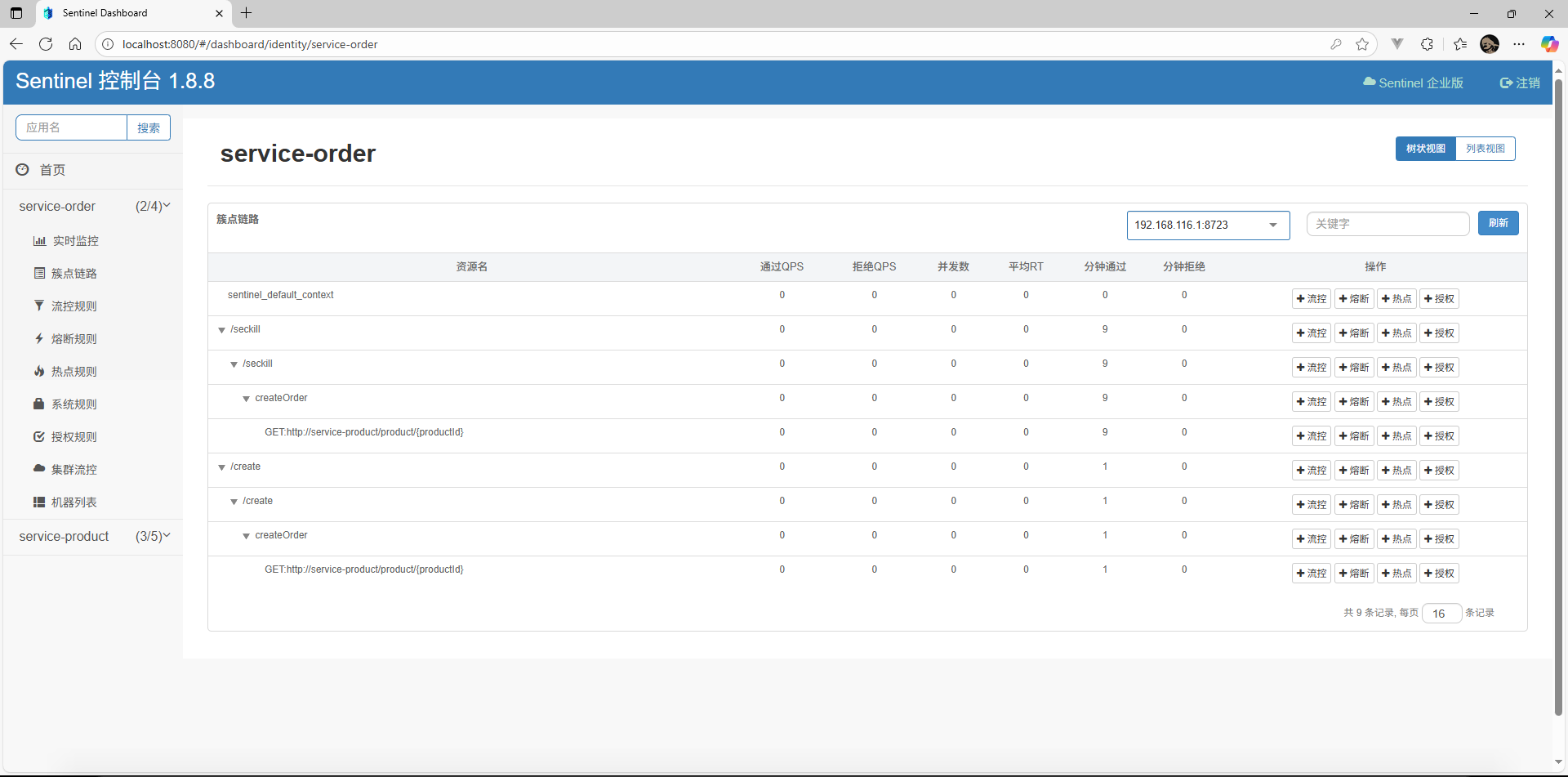Click the 刷新 refresh button
The height and width of the screenshot is (777, 1568).
pyautogui.click(x=1498, y=223)
